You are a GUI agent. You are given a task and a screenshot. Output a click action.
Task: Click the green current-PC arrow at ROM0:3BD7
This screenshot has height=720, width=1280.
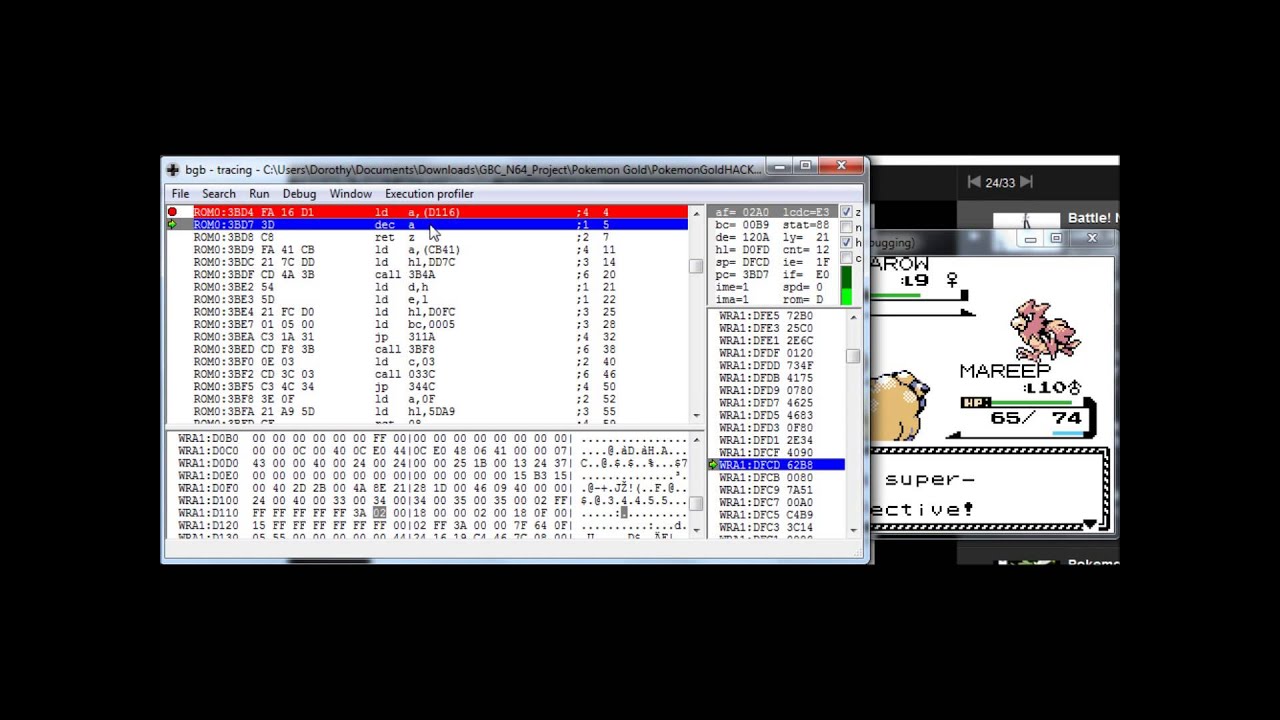[172, 225]
